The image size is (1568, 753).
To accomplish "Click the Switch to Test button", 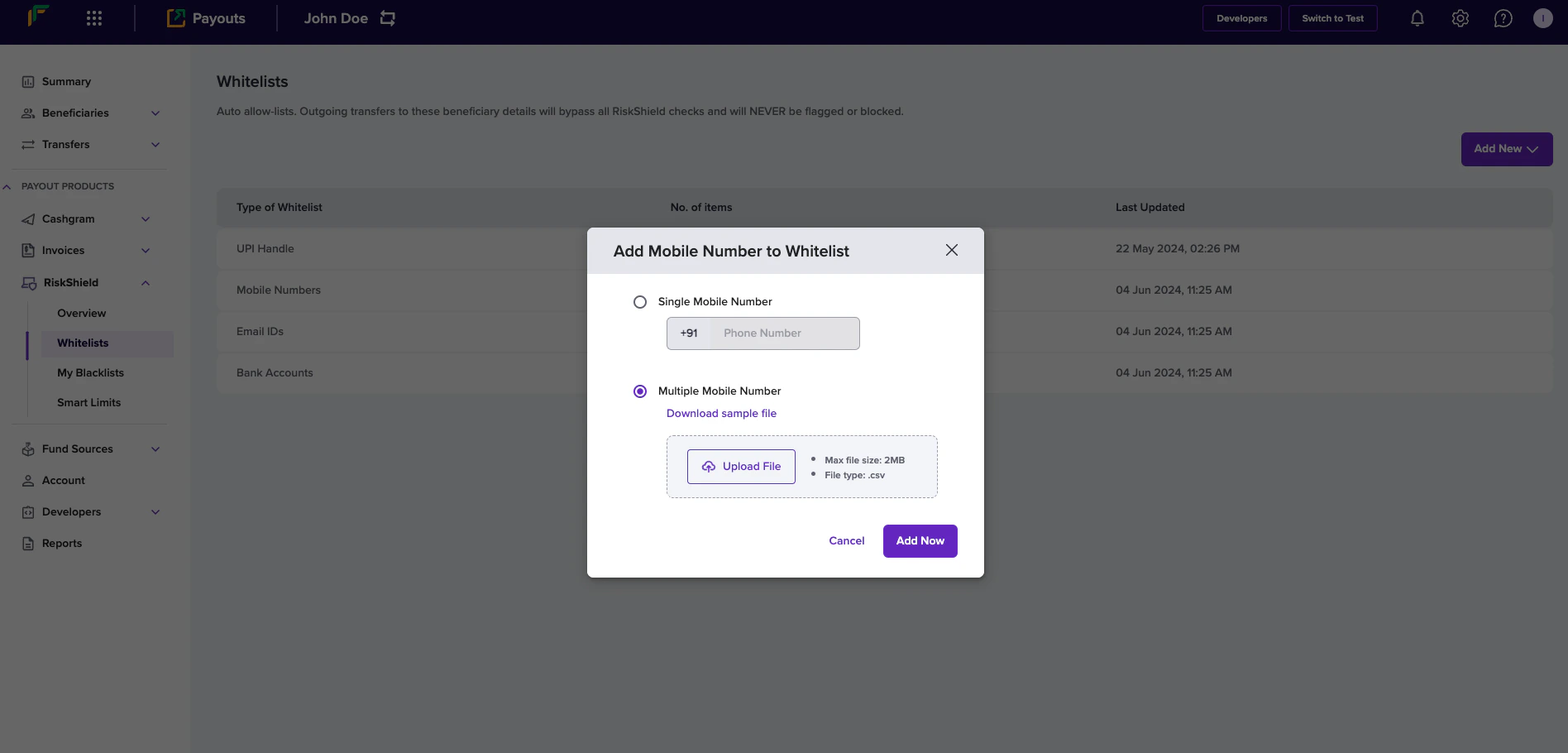I will 1332,18.
